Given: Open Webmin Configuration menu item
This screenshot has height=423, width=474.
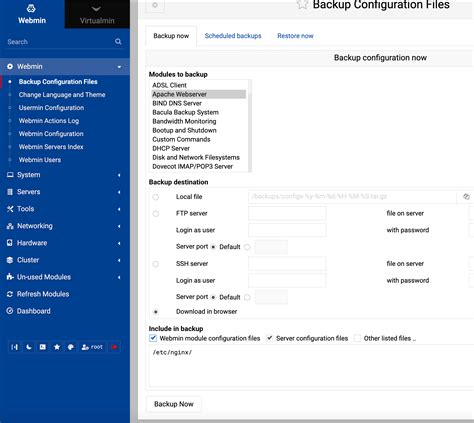Looking at the screenshot, I should tap(51, 134).
